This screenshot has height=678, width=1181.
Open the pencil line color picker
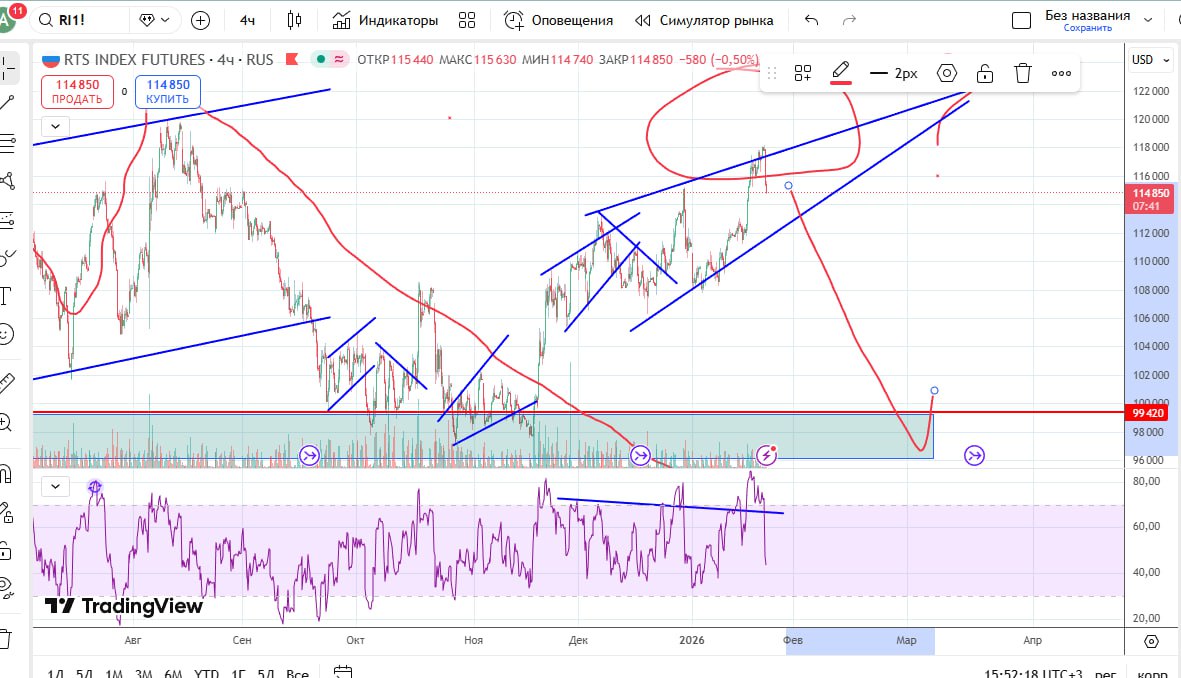coord(841,73)
